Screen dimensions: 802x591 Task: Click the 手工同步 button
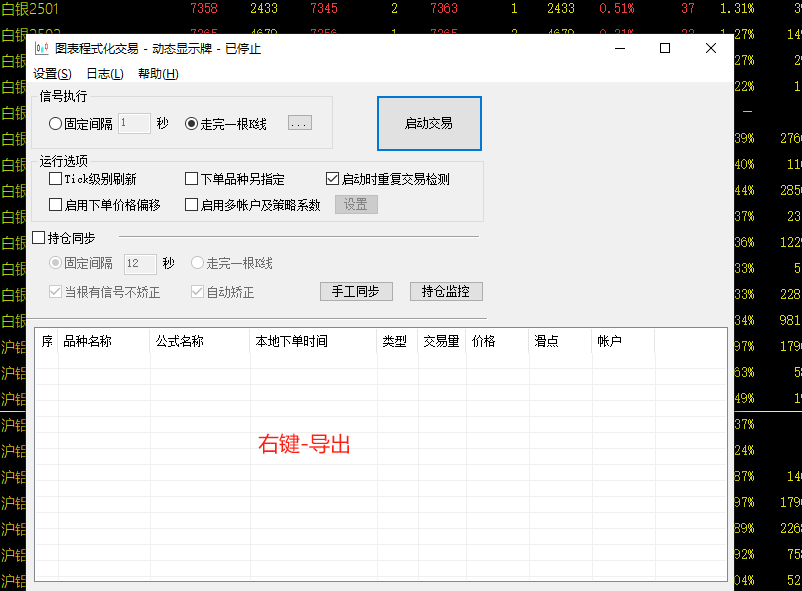(356, 292)
